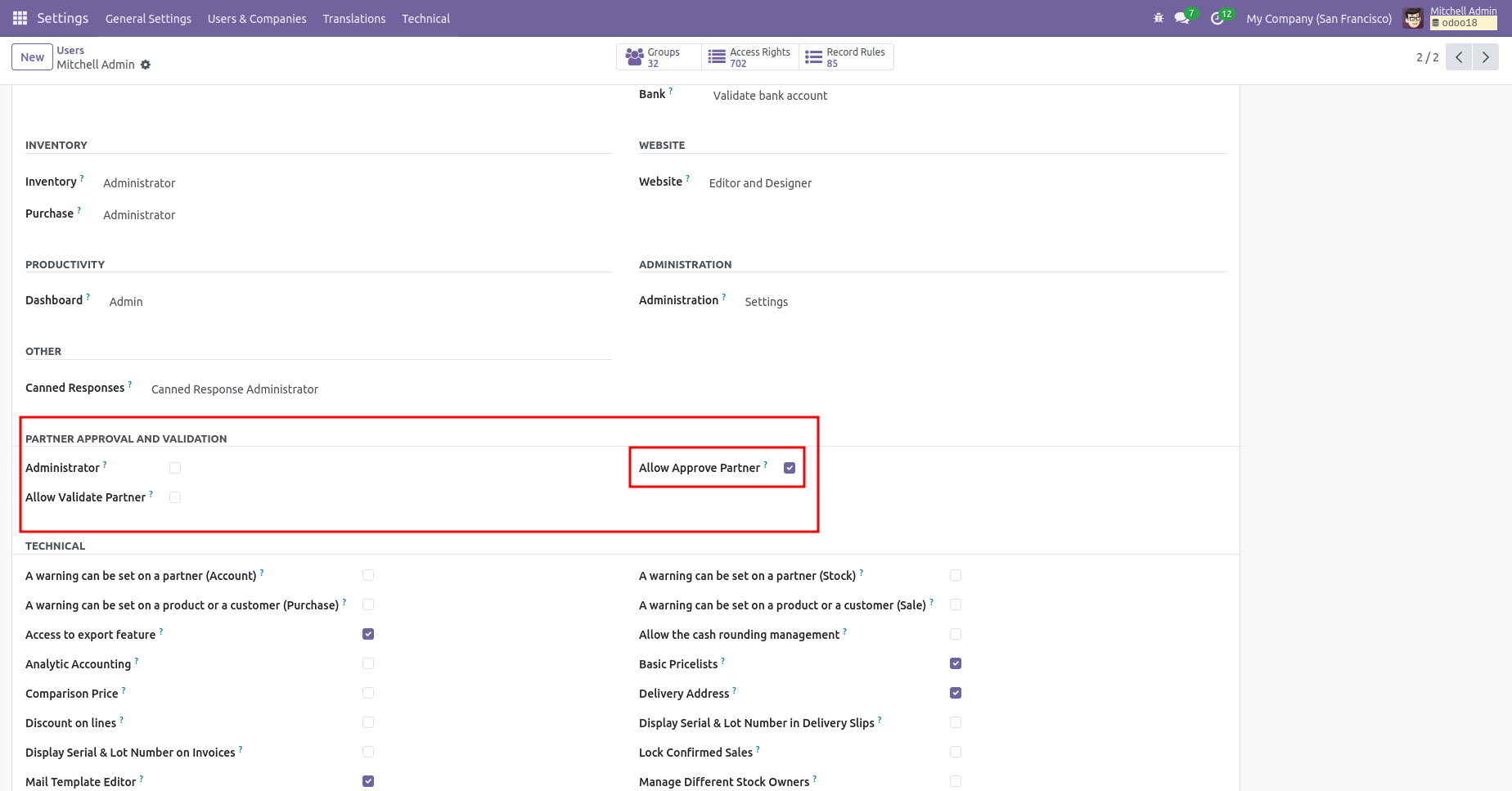Toggle Manage Different Stock Owners checkbox
Image resolution: width=1512 pixels, height=791 pixels.
pos(956,781)
